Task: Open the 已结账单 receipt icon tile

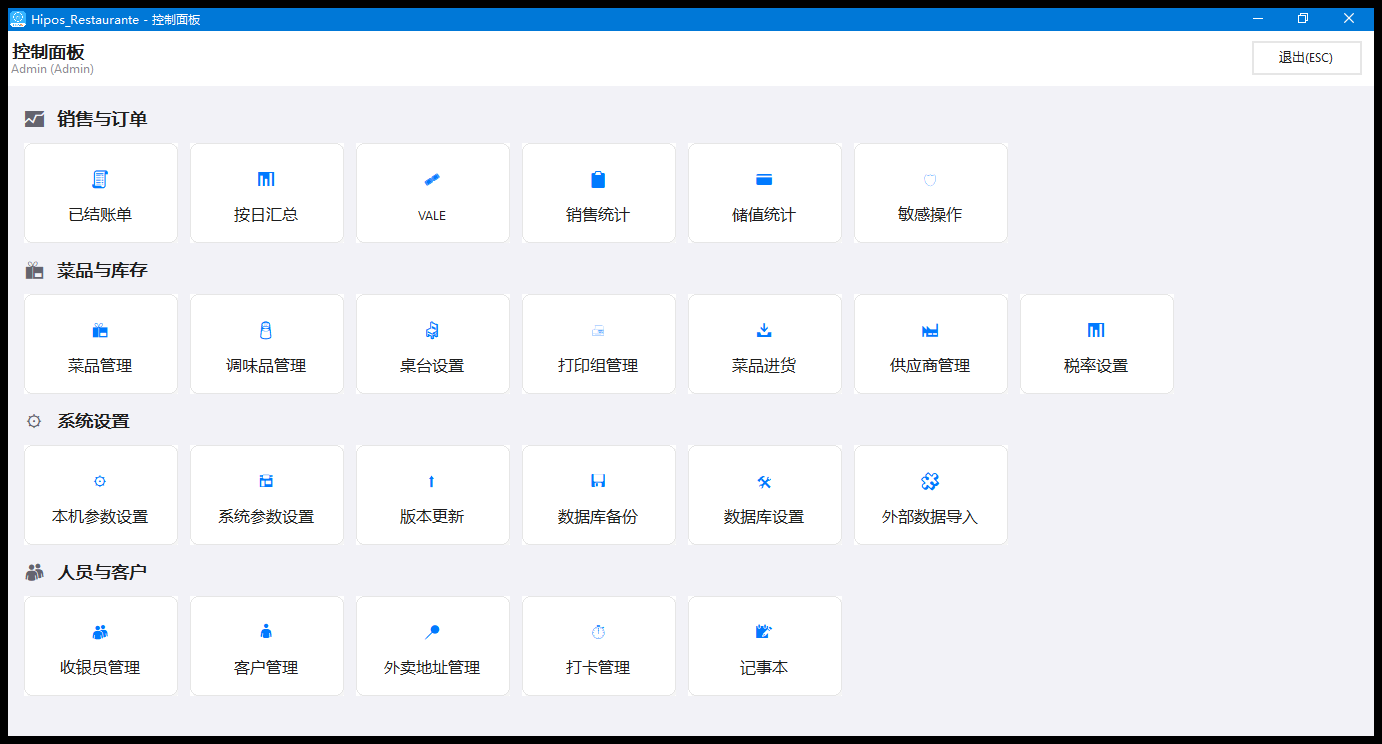Action: (101, 193)
